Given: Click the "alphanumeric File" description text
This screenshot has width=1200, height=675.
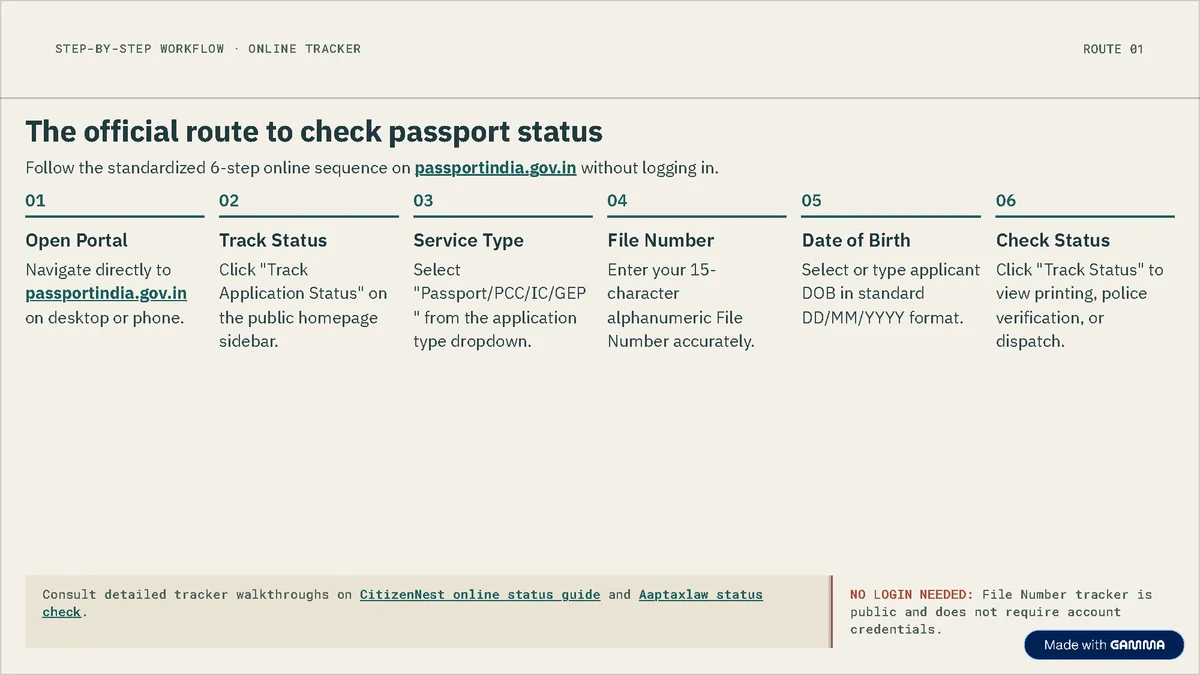Looking at the screenshot, I should point(674,317).
